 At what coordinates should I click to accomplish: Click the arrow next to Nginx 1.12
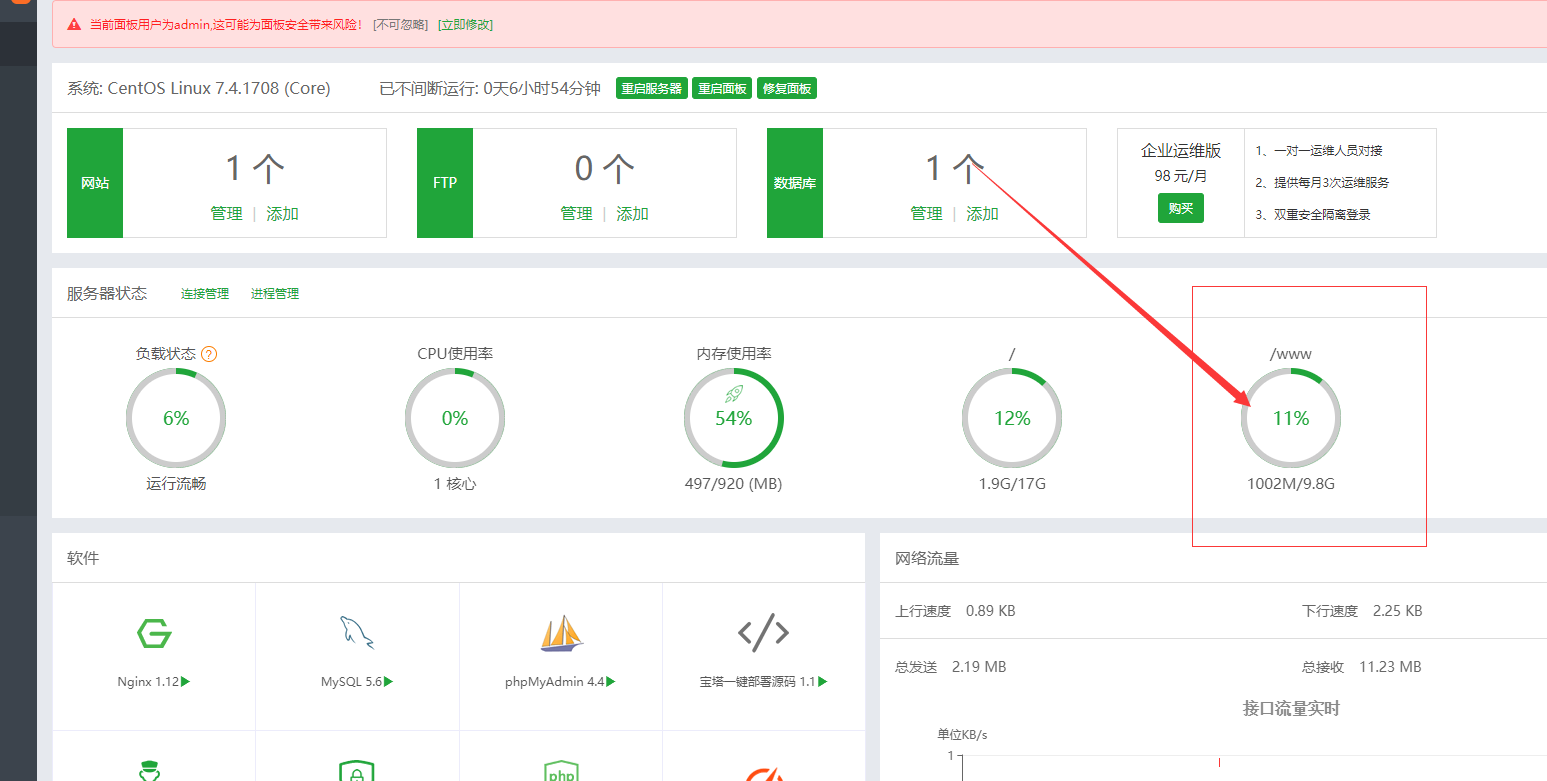(x=186, y=682)
